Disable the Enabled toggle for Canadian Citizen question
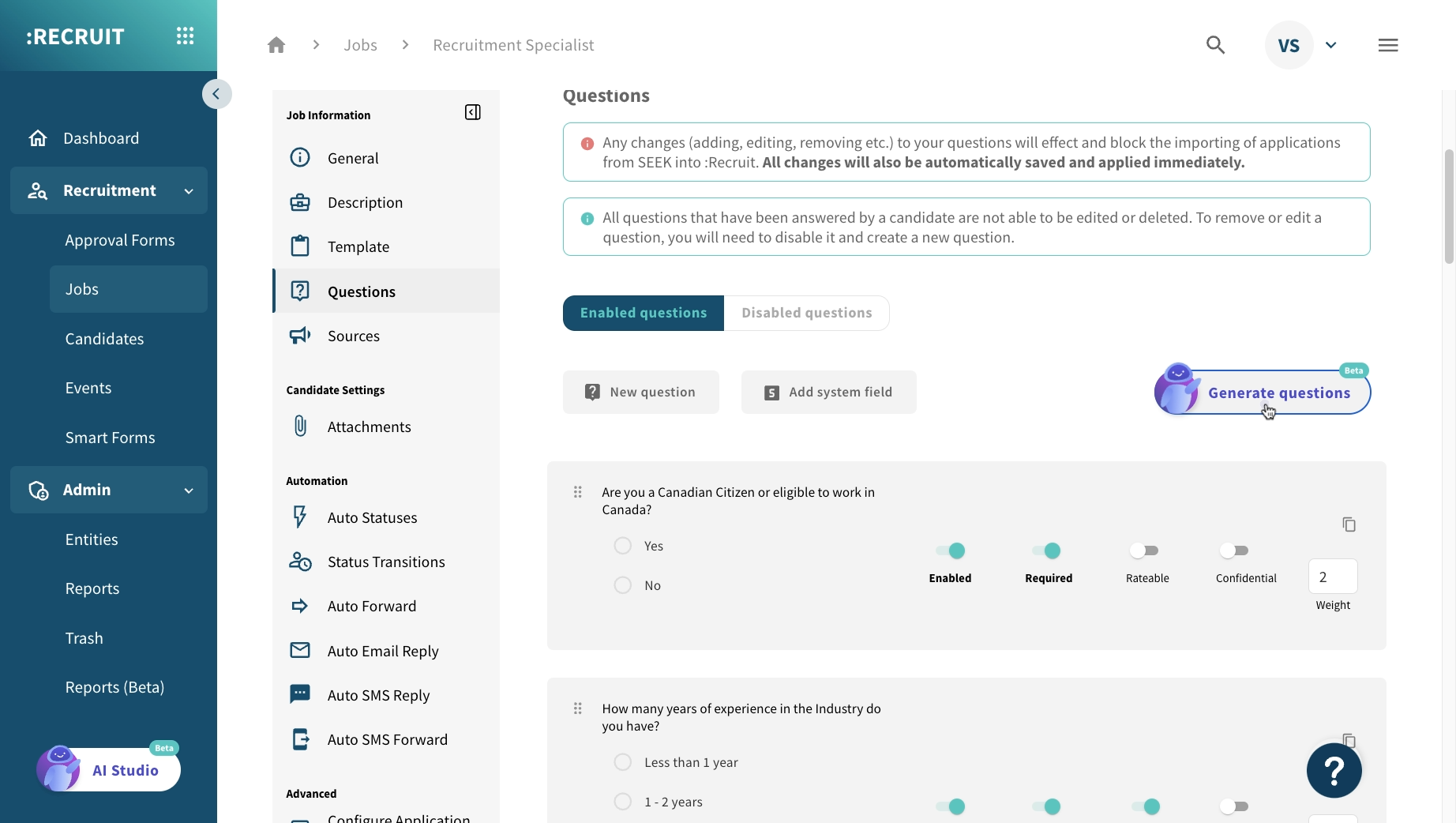 [x=950, y=551]
